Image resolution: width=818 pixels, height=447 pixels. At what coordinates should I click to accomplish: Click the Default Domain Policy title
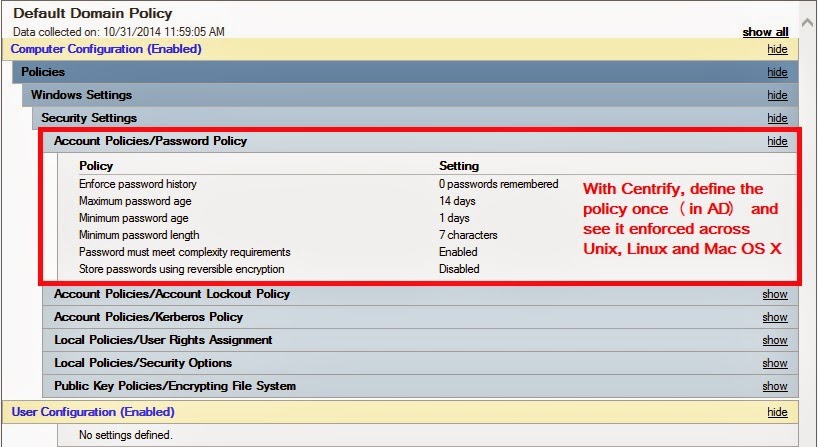(93, 13)
